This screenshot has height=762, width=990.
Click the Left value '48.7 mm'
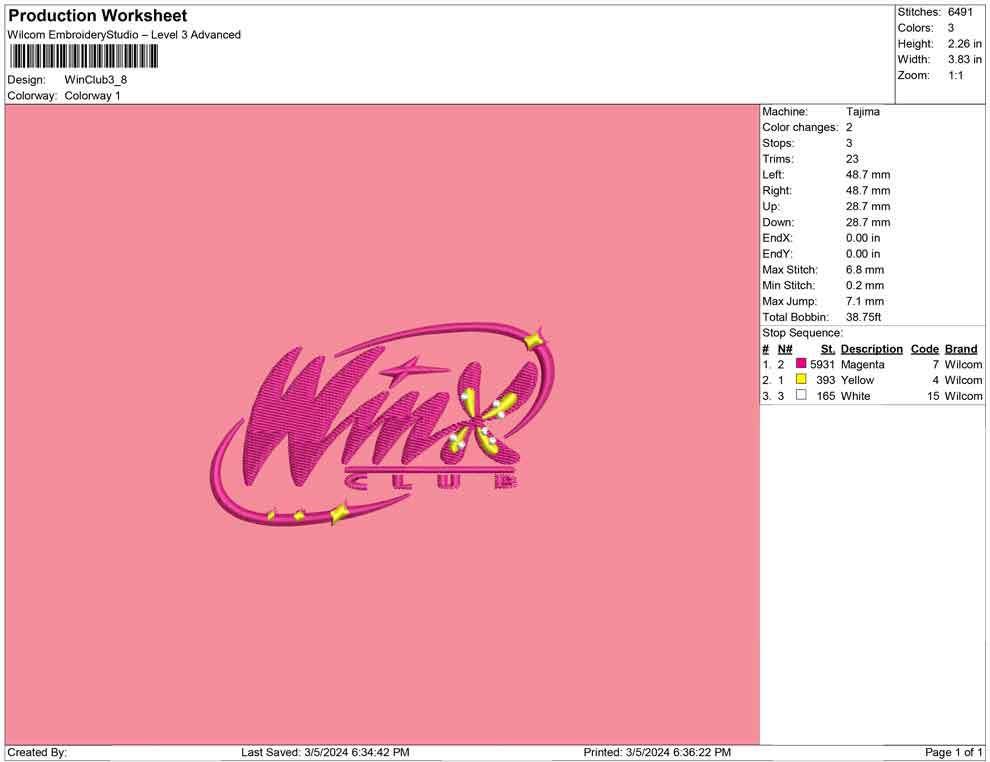(868, 175)
